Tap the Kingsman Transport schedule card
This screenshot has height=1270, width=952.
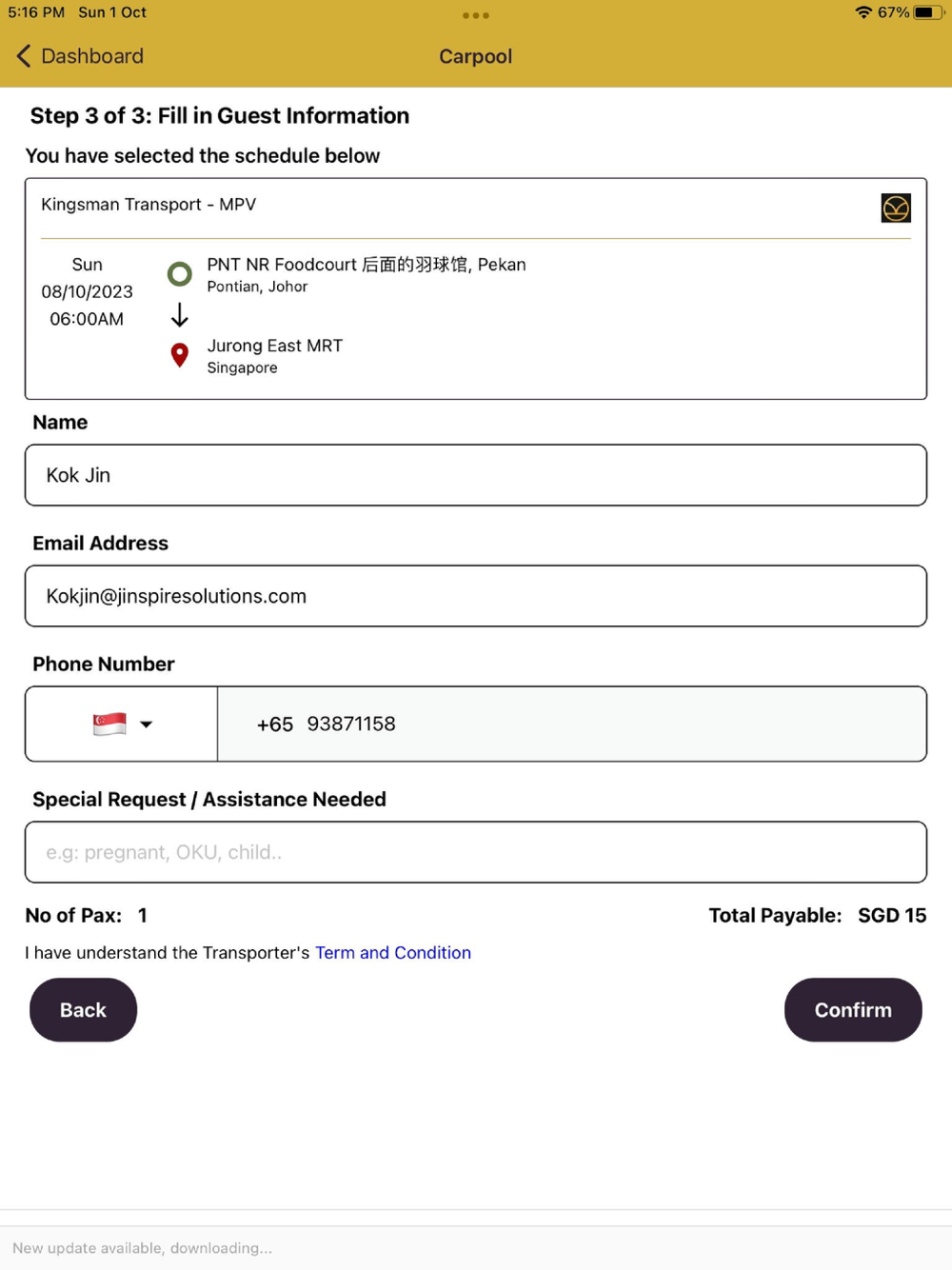pyautogui.click(x=571, y=314)
